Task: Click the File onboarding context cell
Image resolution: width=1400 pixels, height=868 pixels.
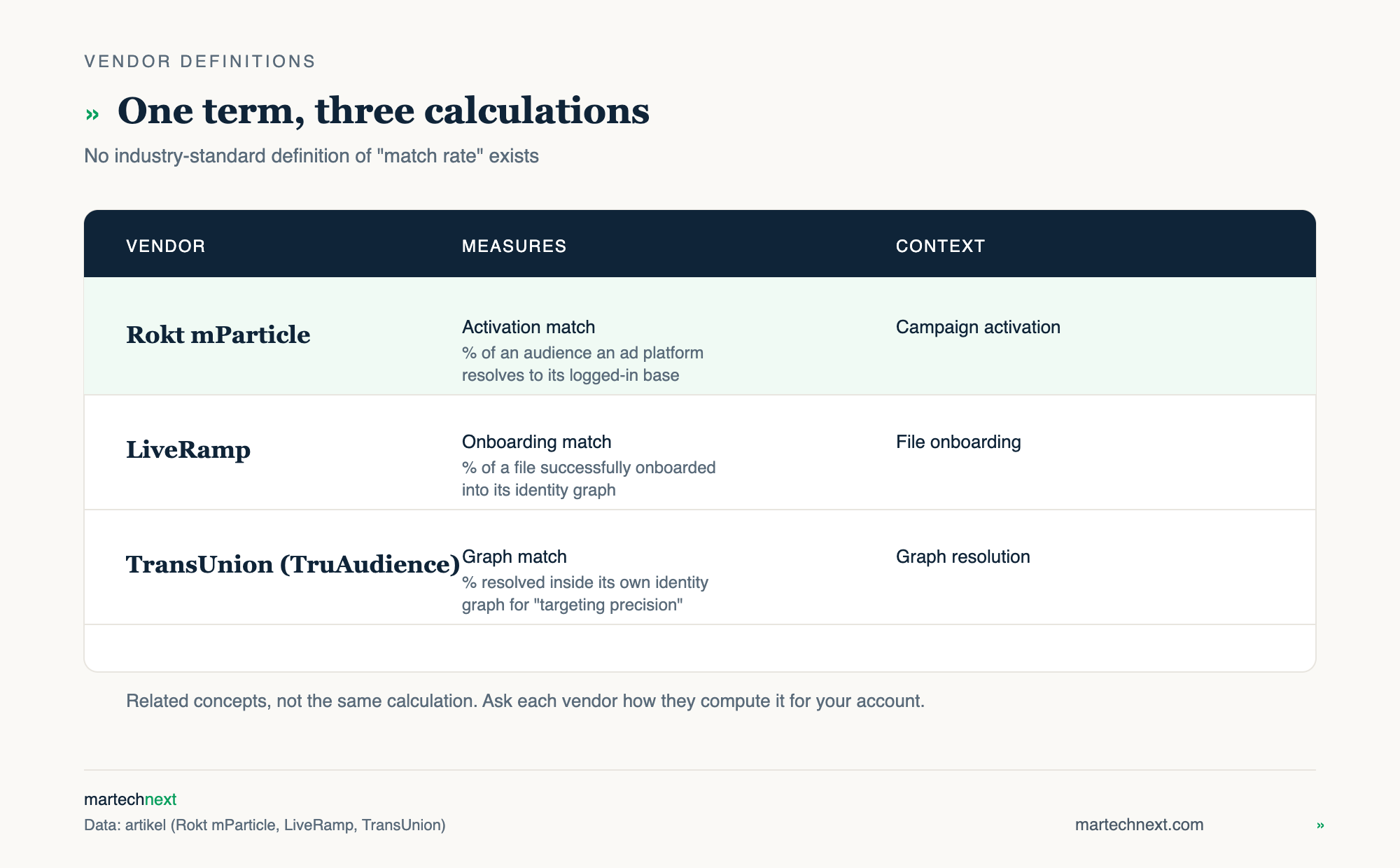Action: [x=958, y=442]
